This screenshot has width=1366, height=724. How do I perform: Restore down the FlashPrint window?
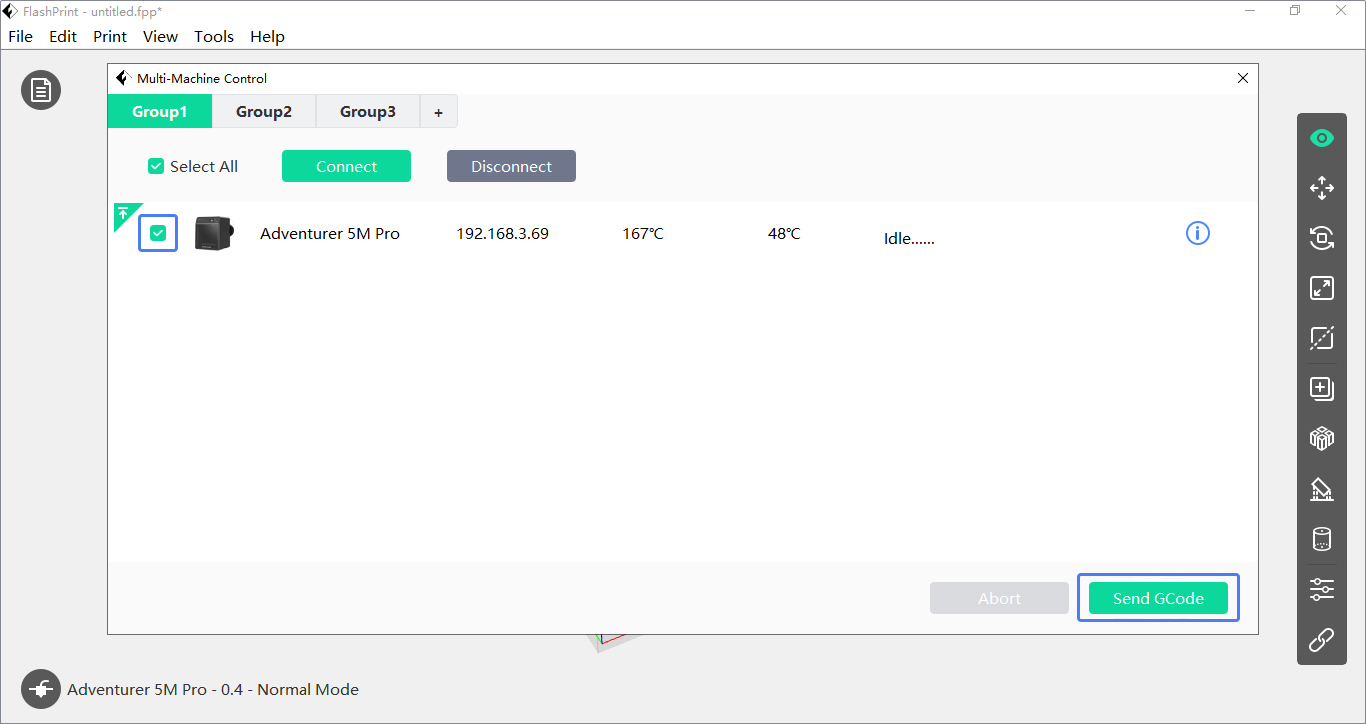[x=1295, y=11]
